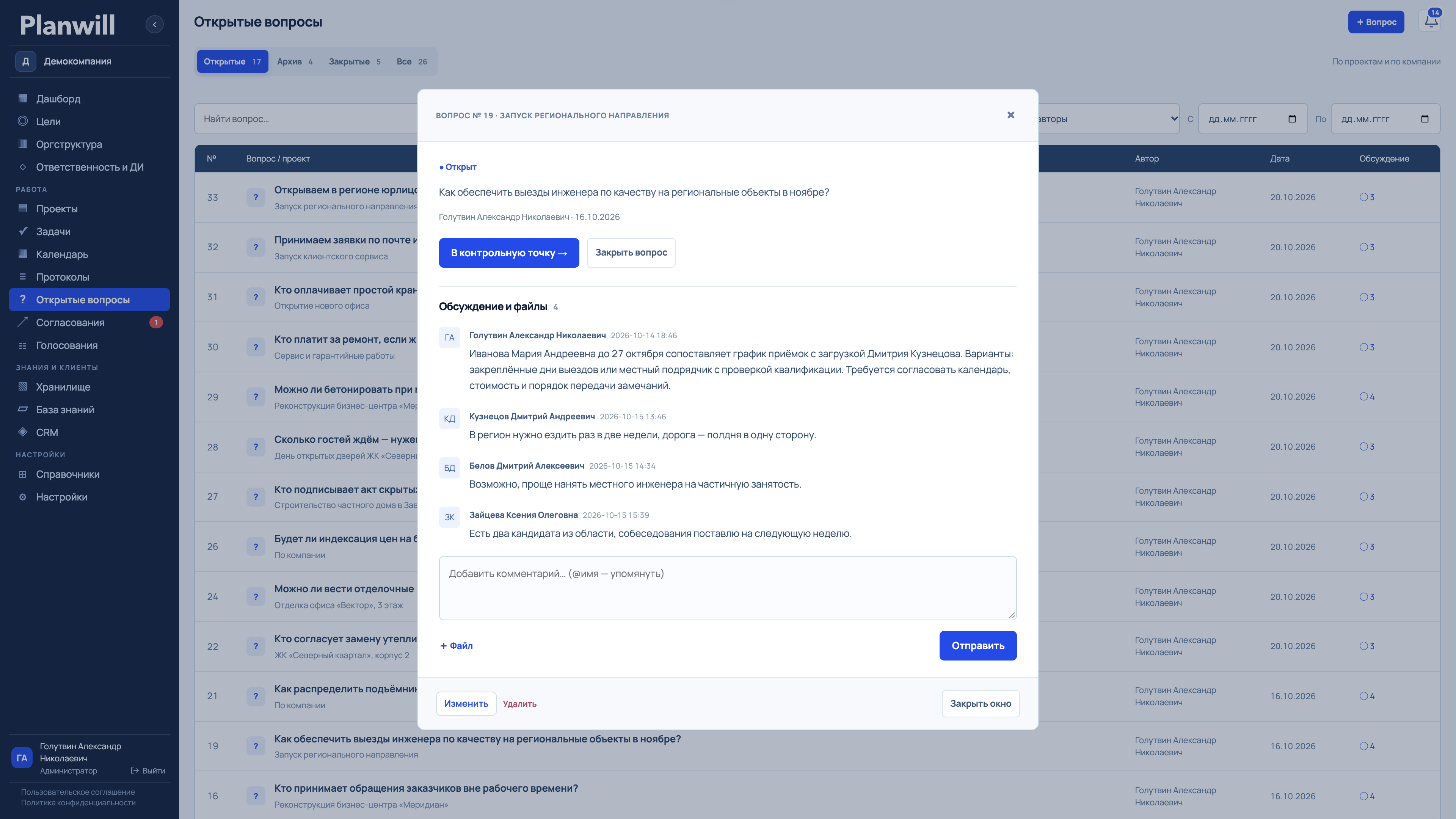
Task: Click the Изменить button
Action: coord(466,704)
